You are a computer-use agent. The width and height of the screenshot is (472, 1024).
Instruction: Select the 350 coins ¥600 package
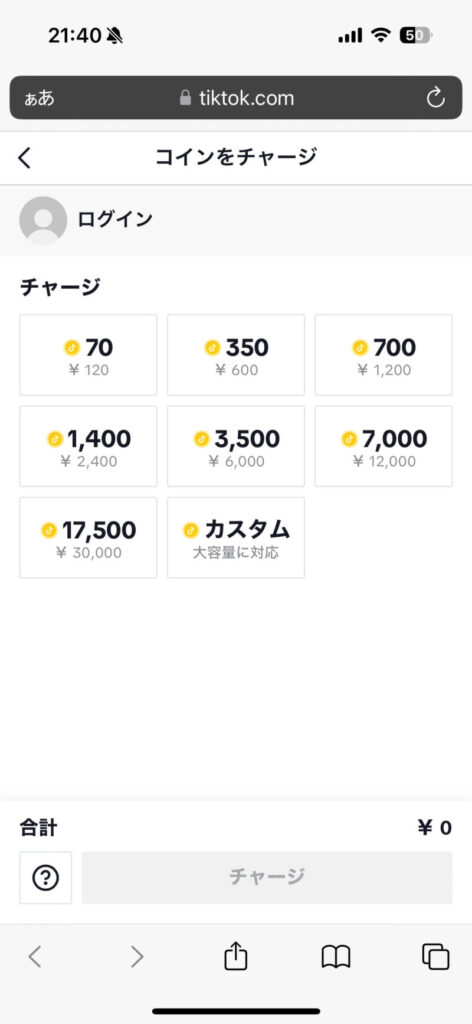[236, 355]
